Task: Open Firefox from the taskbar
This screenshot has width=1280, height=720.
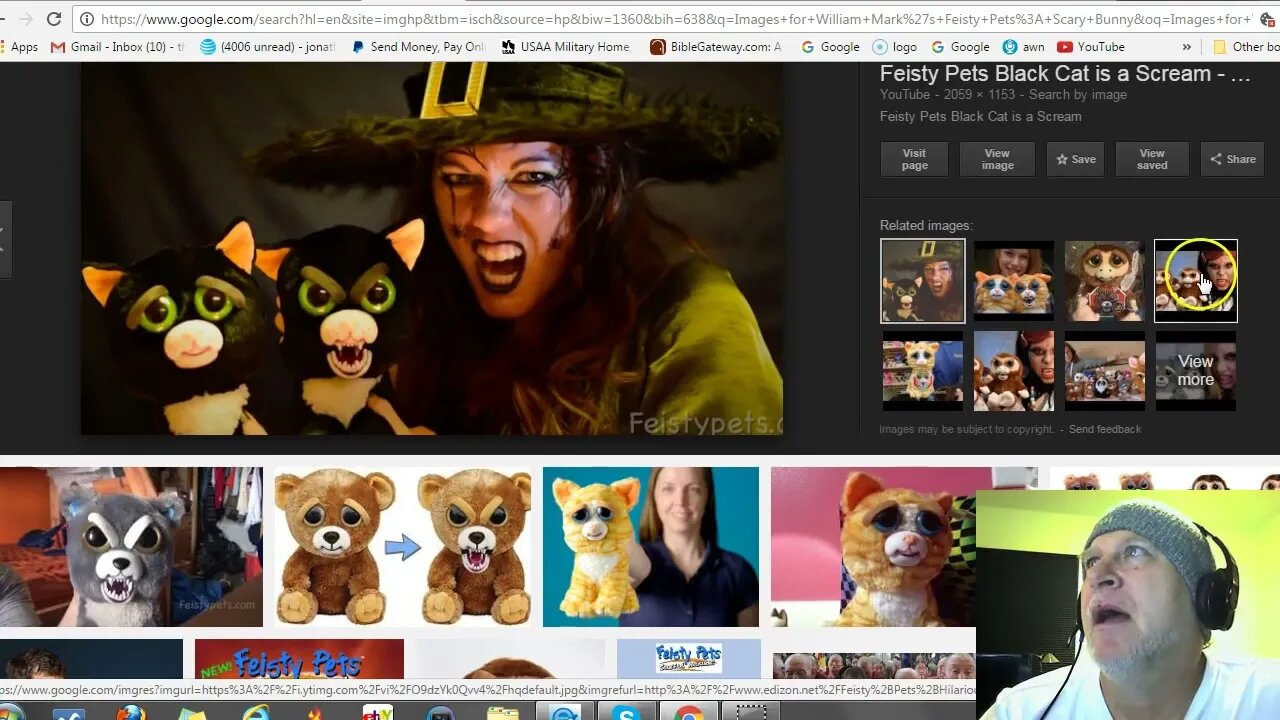Action: click(131, 713)
